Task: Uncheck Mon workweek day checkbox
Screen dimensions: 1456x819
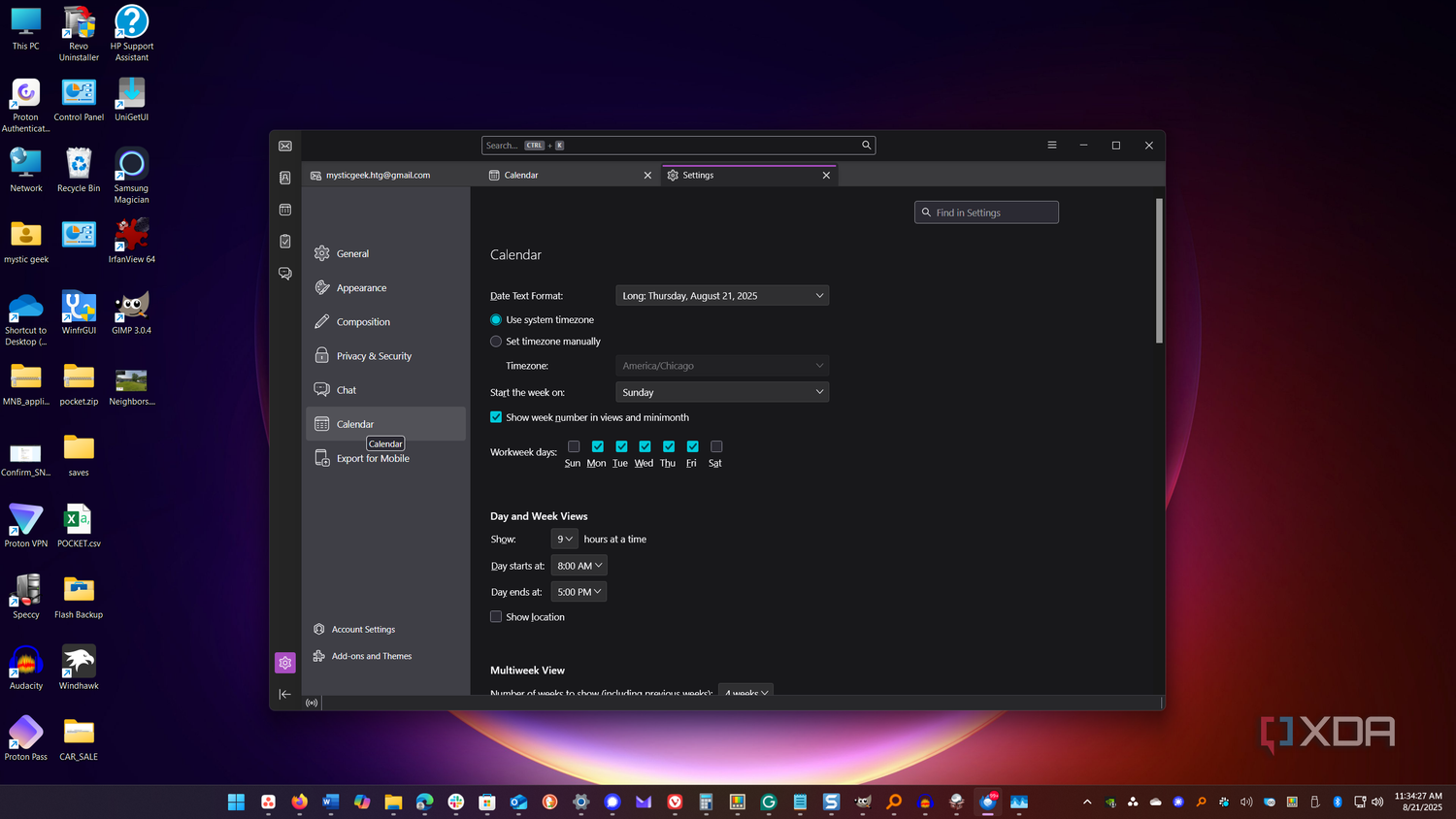Action: coord(597,446)
